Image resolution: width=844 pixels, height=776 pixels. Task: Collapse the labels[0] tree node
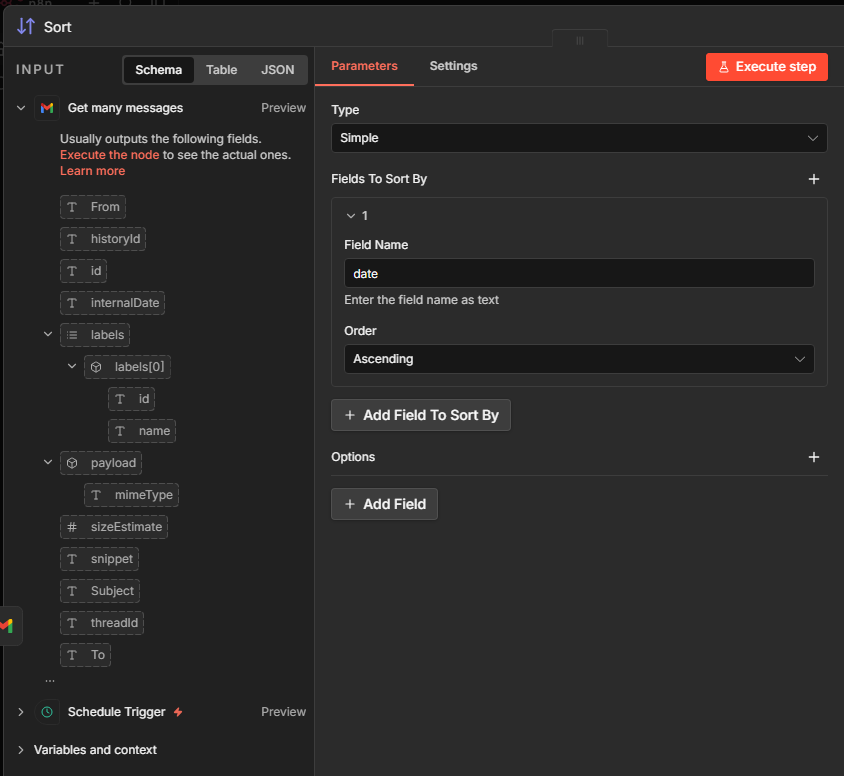pos(72,366)
